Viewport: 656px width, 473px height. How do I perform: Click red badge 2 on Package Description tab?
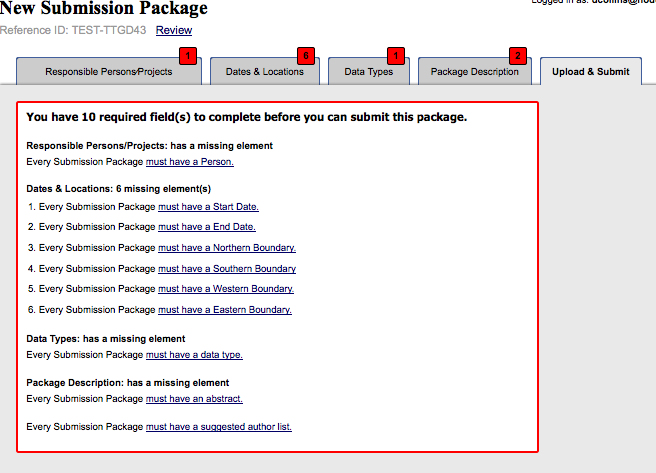point(518,56)
